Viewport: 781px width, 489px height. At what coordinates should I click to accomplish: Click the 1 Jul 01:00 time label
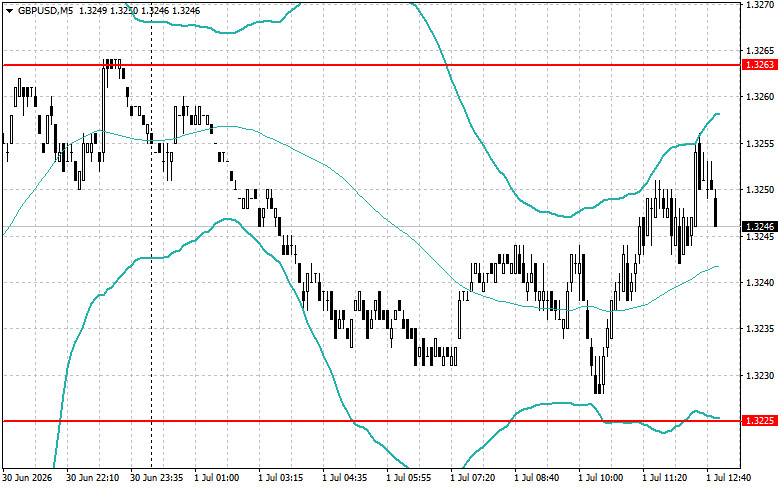pos(216,478)
